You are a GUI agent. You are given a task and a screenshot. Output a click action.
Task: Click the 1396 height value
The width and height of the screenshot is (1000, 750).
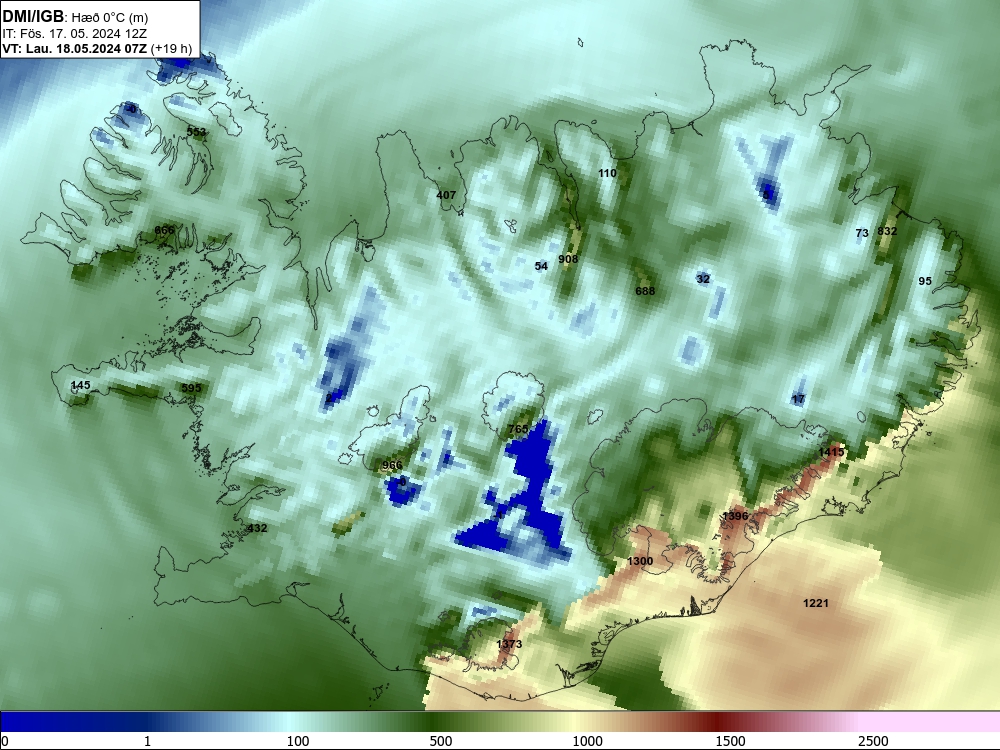tap(735, 516)
